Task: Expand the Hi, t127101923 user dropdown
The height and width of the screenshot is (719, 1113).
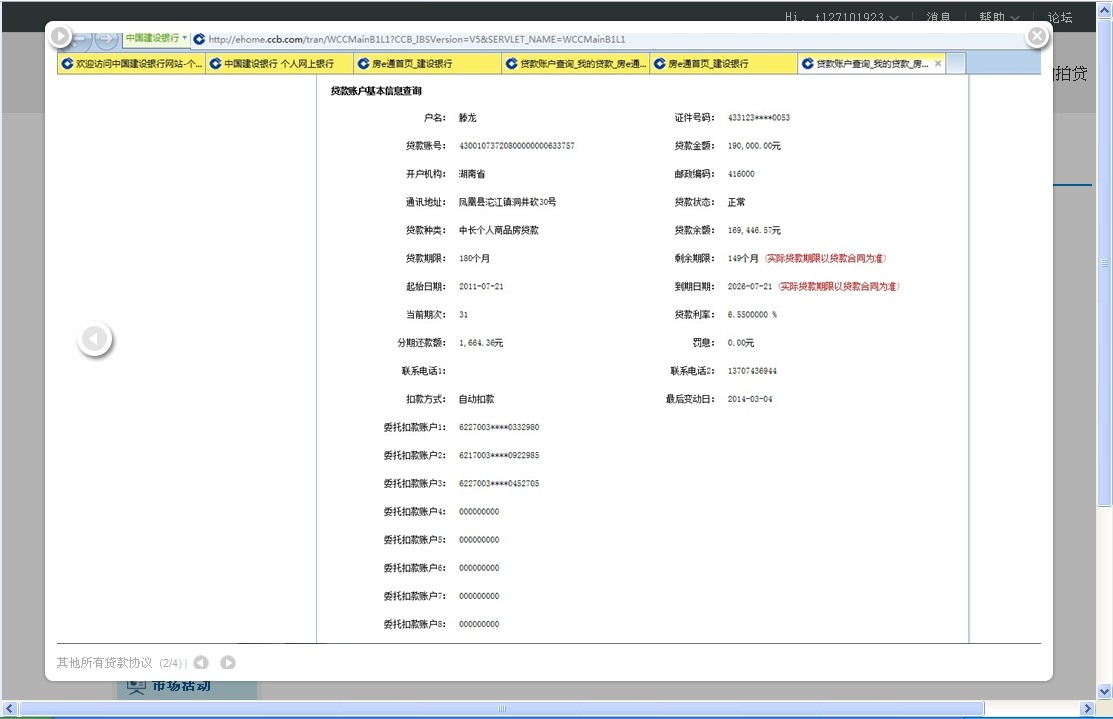Action: click(842, 17)
